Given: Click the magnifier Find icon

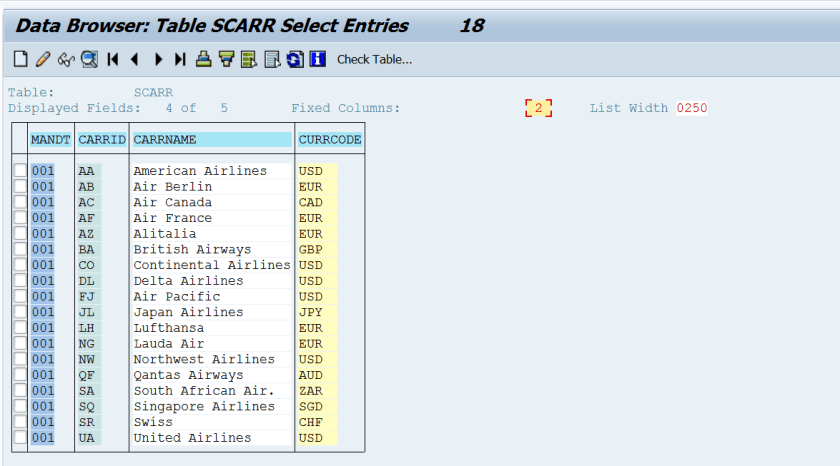Looking at the screenshot, I should [89, 59].
